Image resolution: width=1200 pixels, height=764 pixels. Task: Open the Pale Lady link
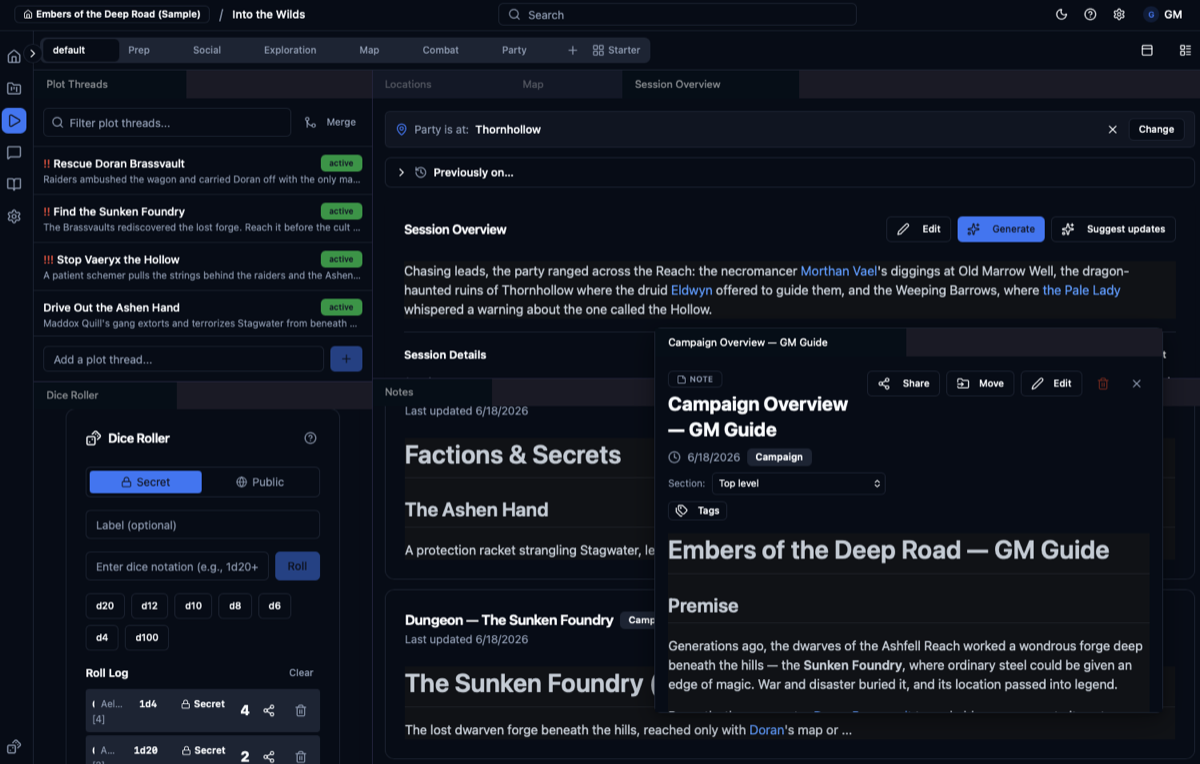[x=1081, y=290]
